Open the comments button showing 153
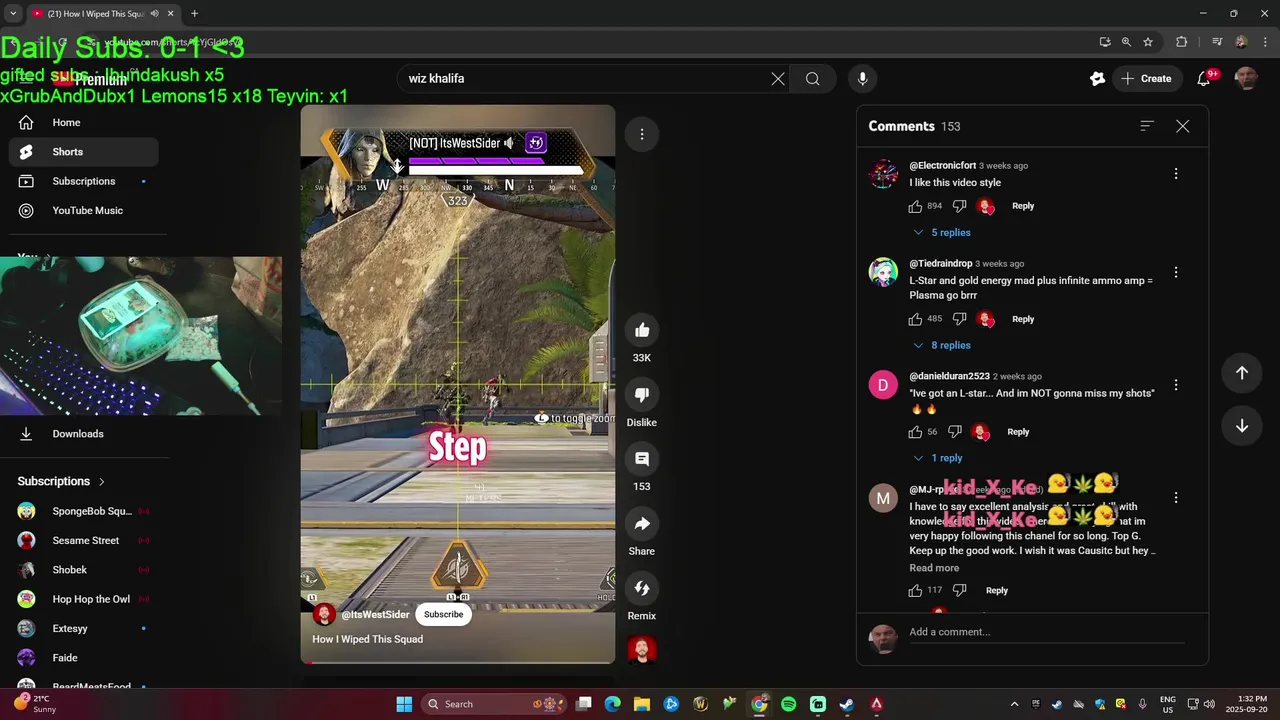The width and height of the screenshot is (1280, 720). point(642,459)
